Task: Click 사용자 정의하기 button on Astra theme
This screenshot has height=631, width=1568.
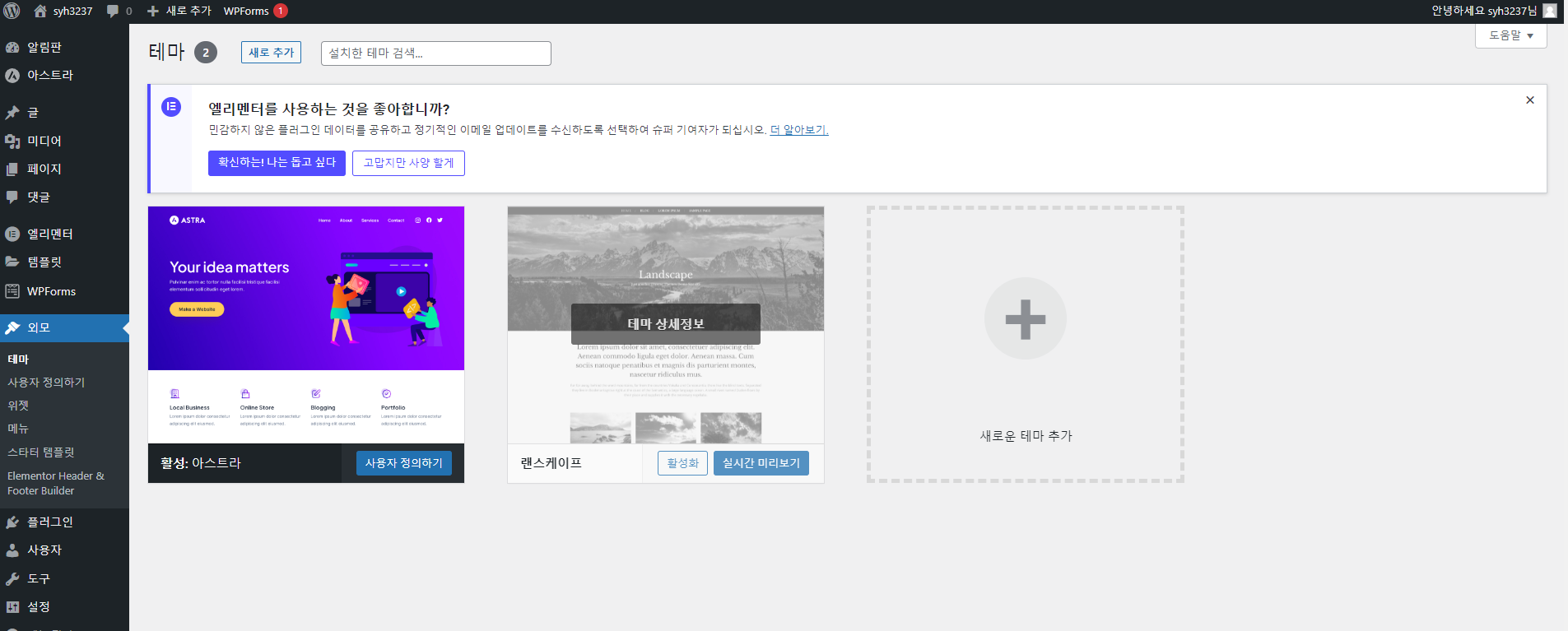Action: tap(403, 463)
